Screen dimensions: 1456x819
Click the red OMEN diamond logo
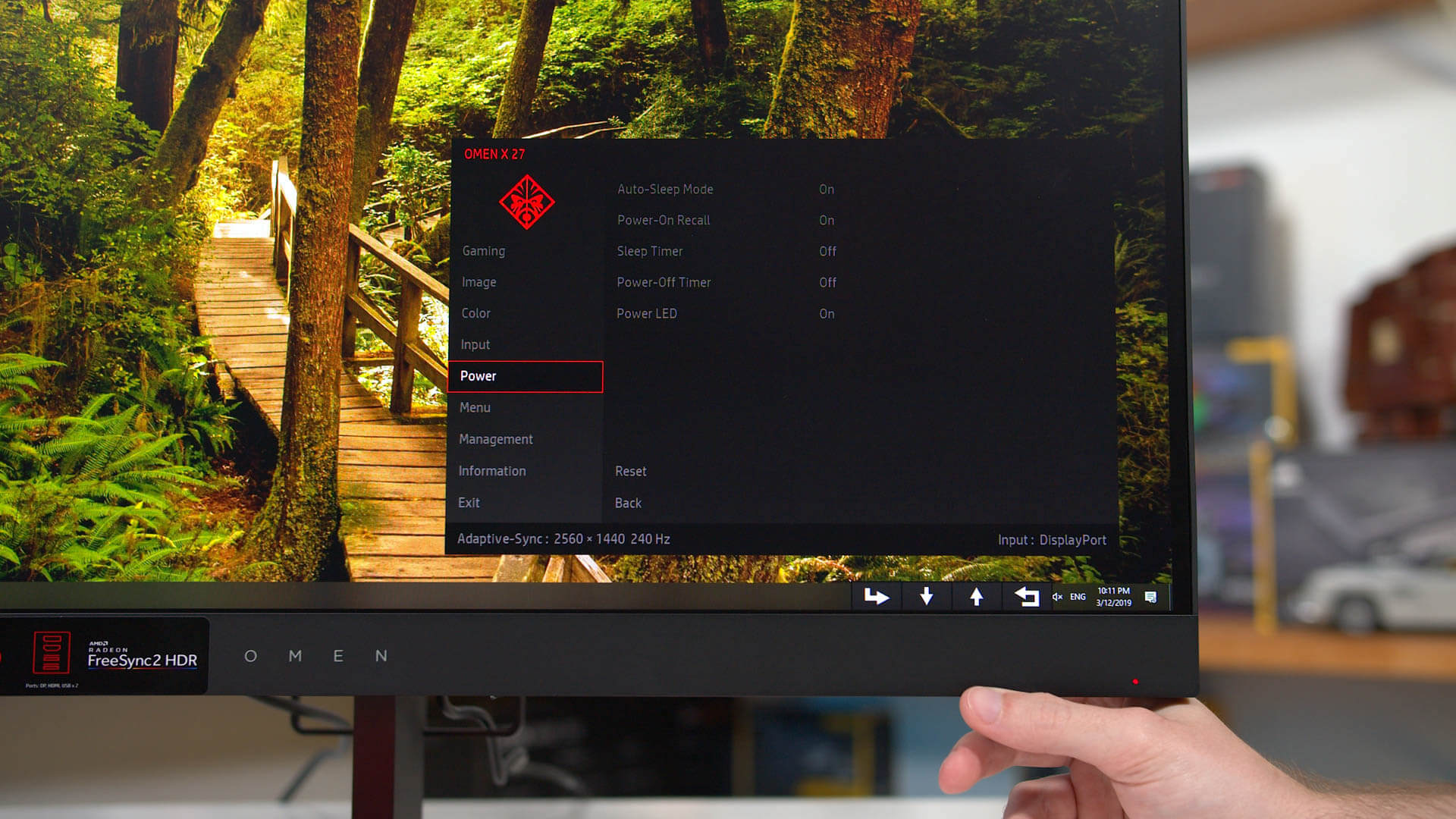pyautogui.click(x=526, y=202)
